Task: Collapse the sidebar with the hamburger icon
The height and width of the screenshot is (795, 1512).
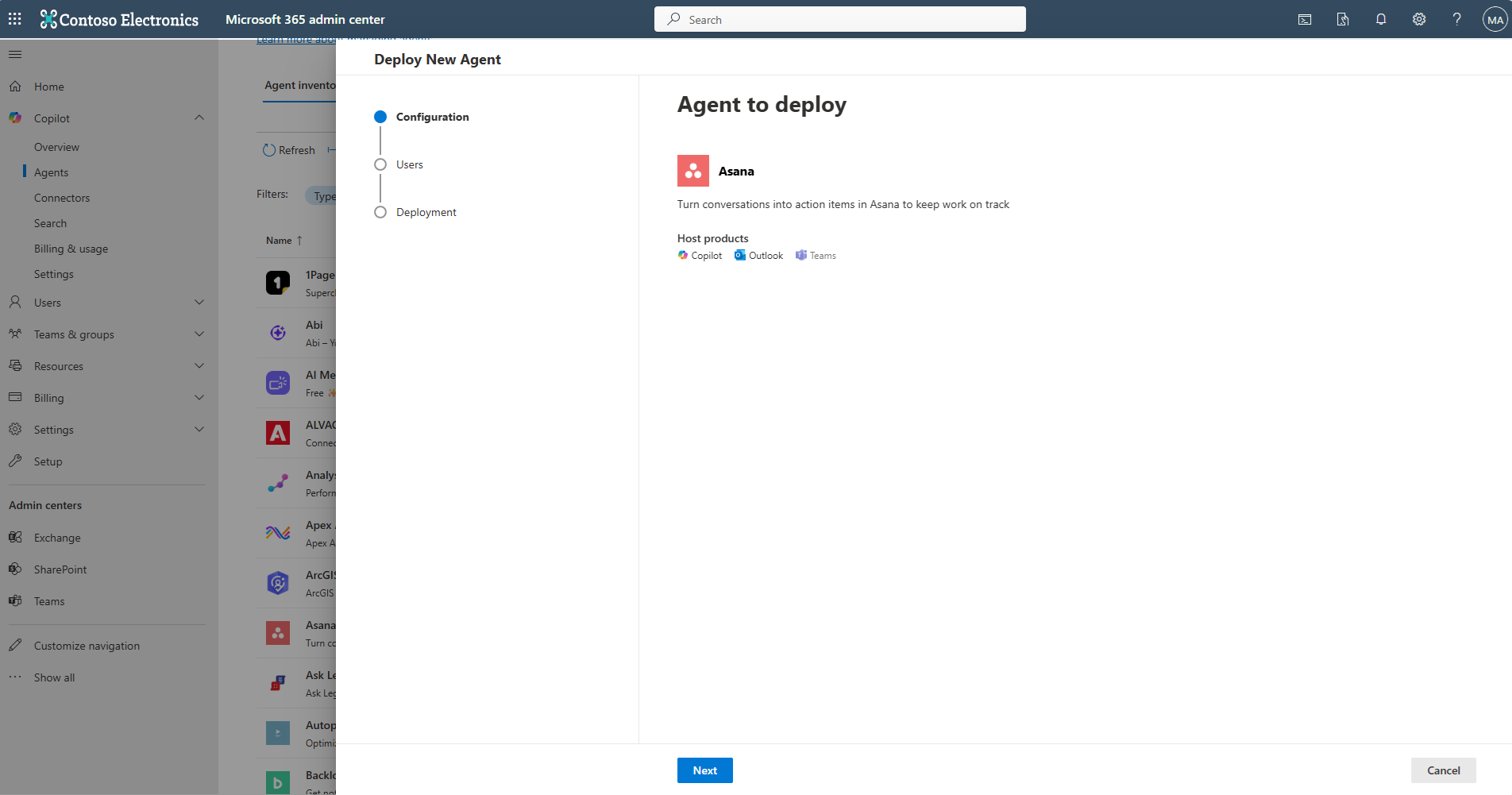Action: point(14,54)
